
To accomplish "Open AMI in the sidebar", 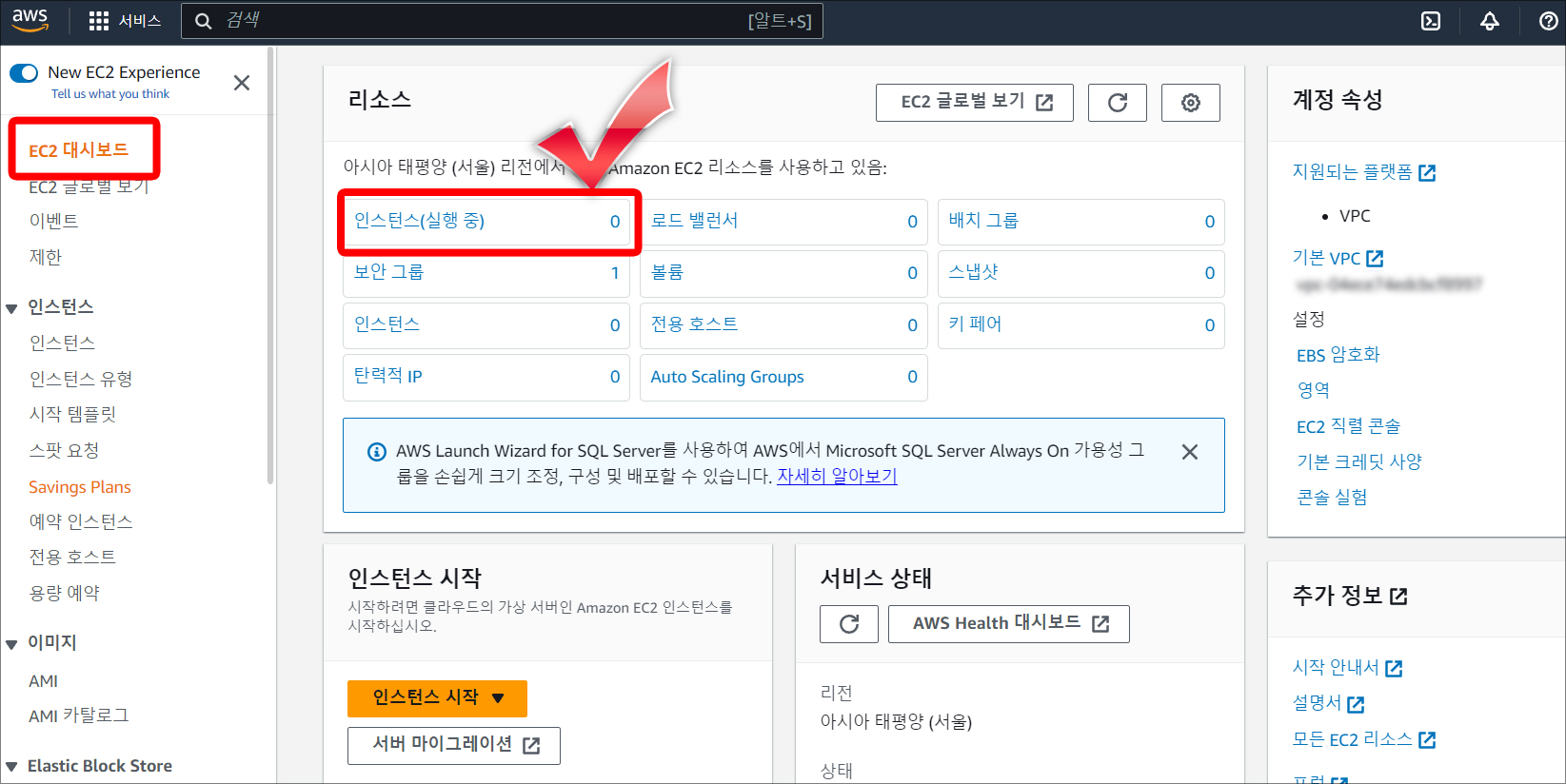I will 43,681.
